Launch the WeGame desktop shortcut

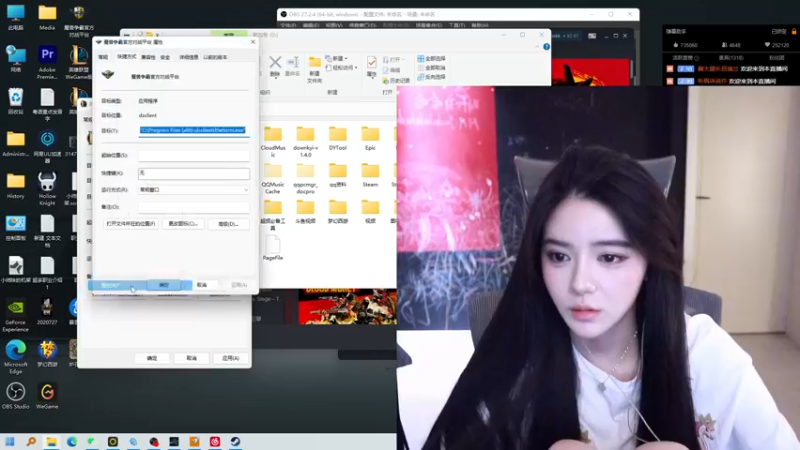(47, 396)
